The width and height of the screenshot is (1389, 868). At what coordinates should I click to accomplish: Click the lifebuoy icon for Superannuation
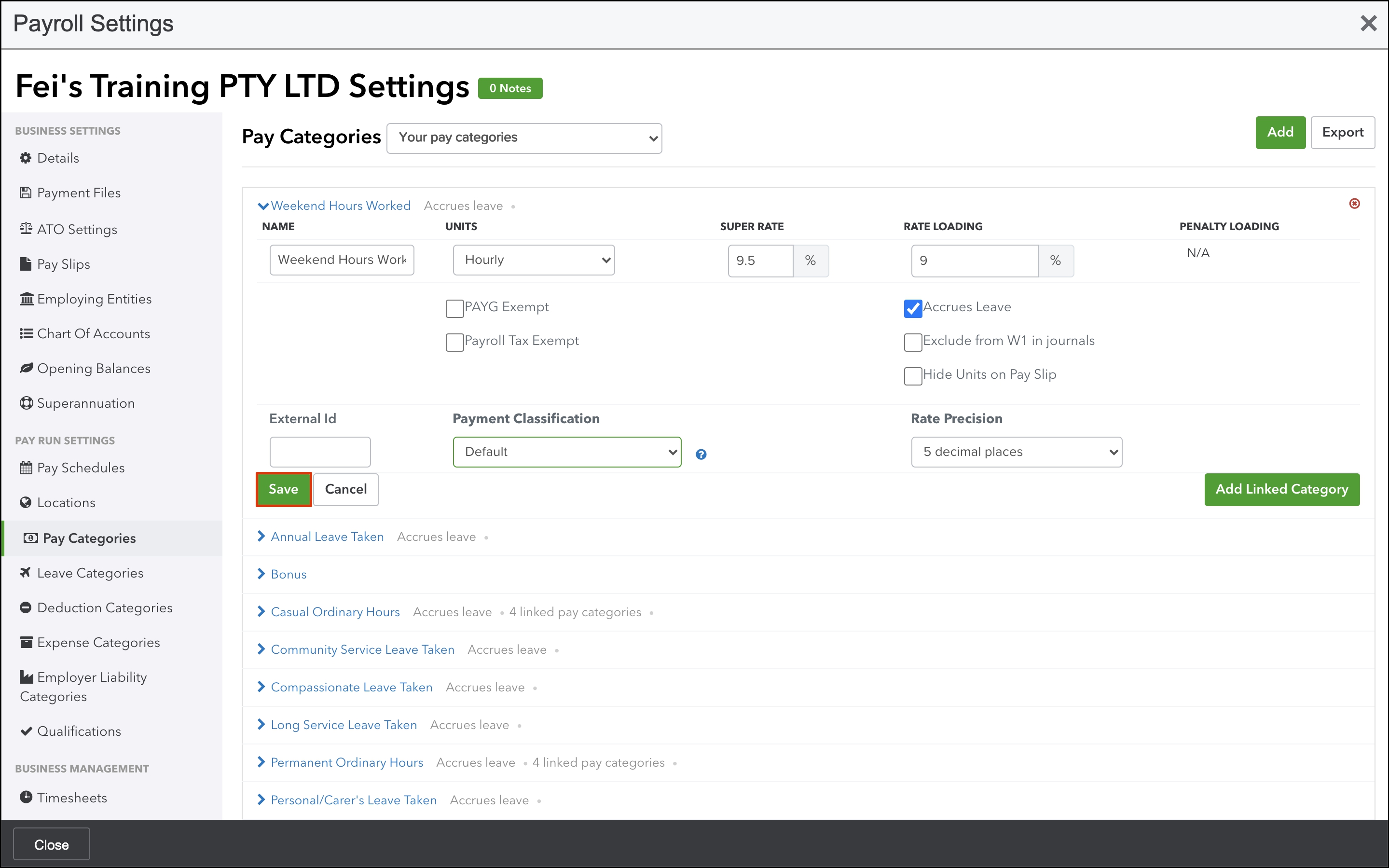[x=26, y=403]
